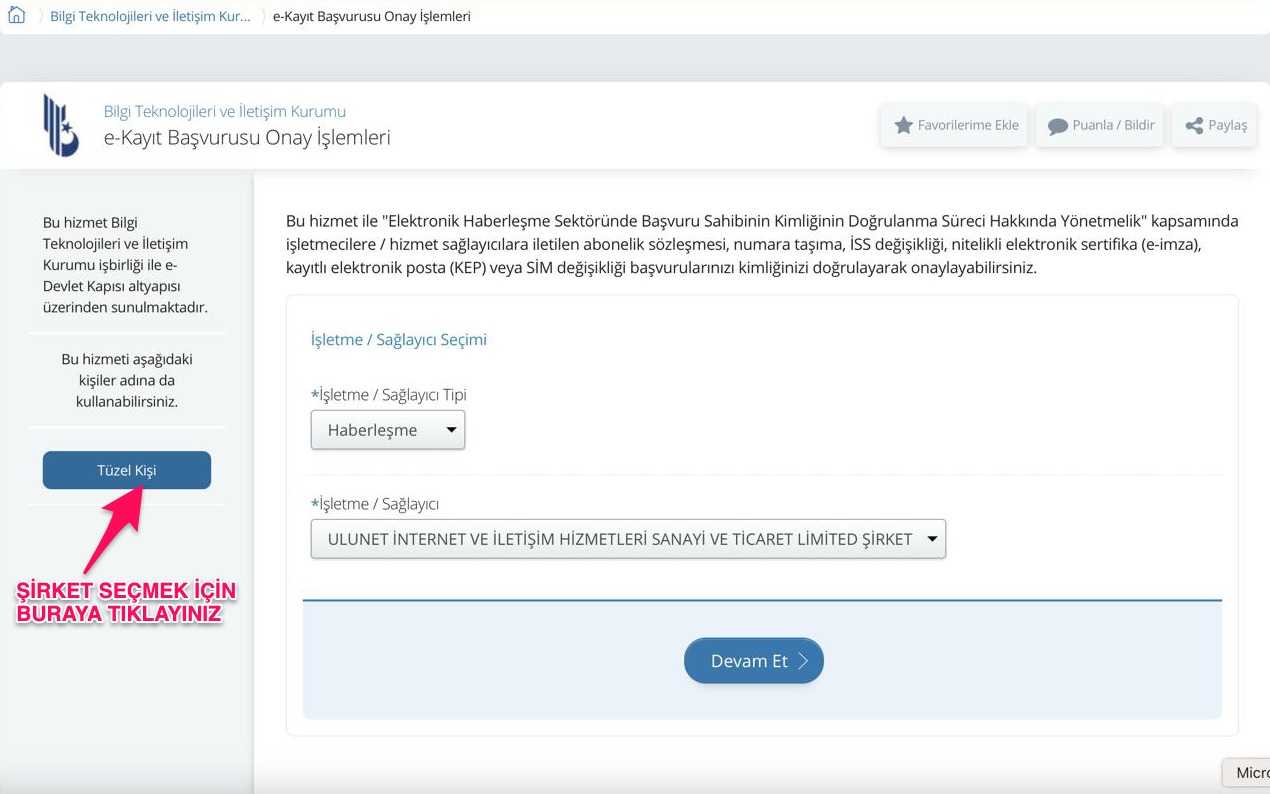
Task: Click the partially visible Micro button
Action: click(x=1250, y=772)
